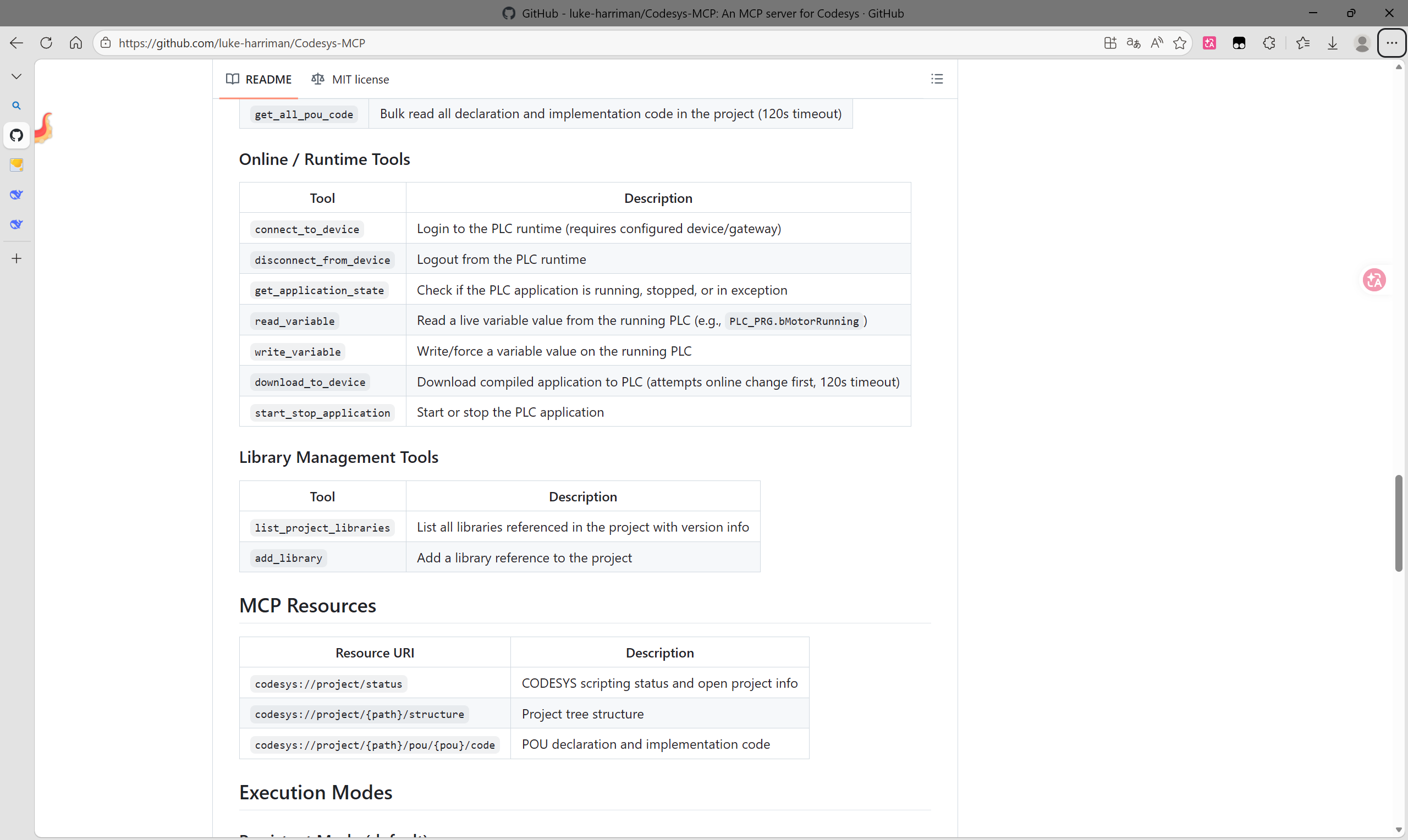Open Settings and more ellipsis menu

coord(1392,43)
